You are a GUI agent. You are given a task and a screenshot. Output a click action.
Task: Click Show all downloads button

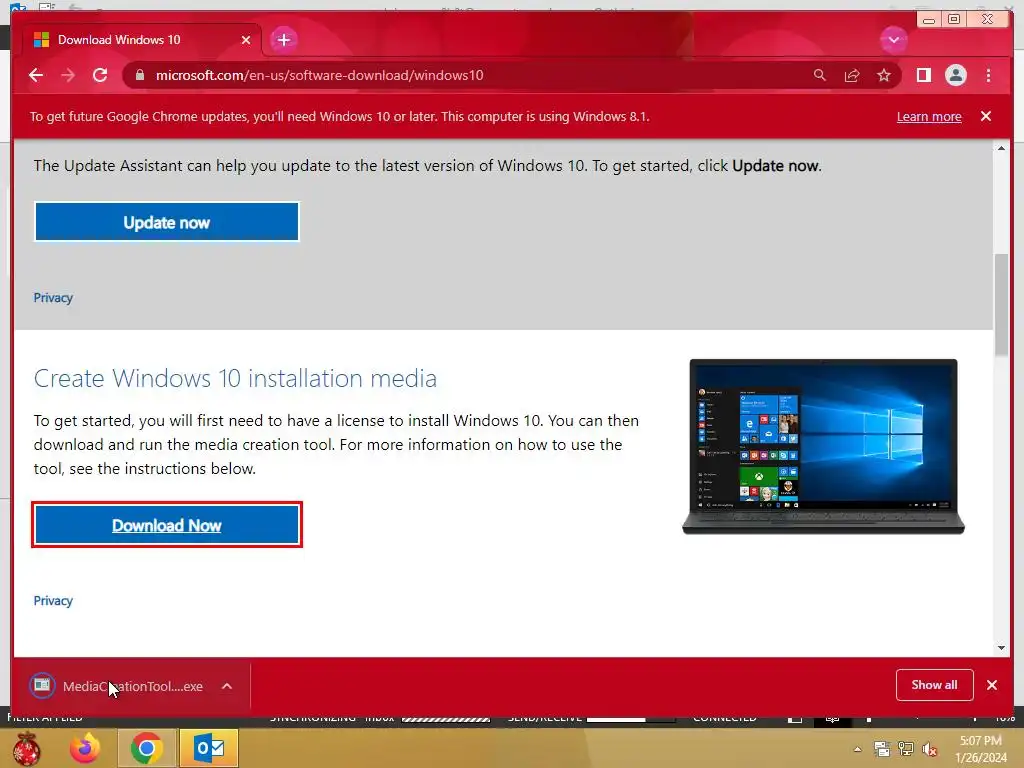934,685
